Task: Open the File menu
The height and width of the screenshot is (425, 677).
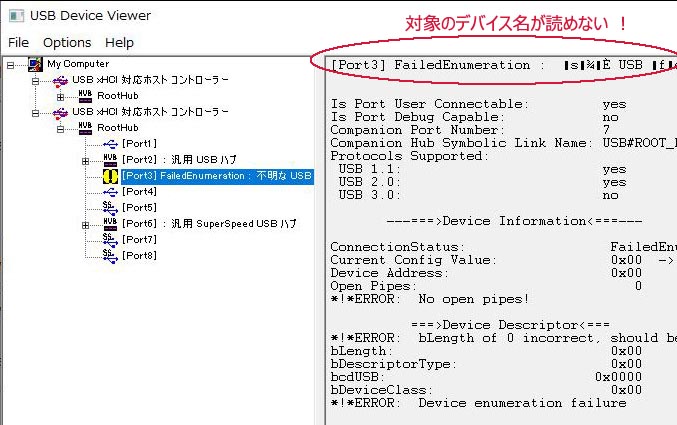Action: click(18, 43)
